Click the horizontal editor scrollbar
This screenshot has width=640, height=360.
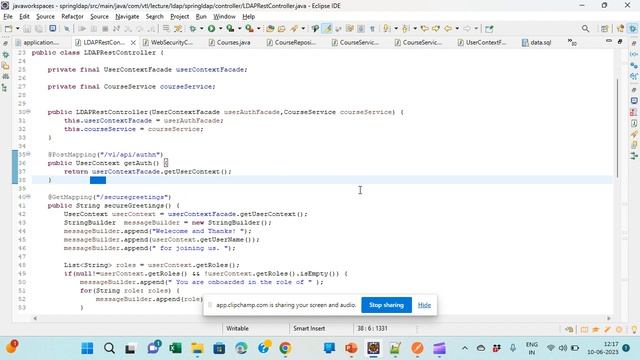[x=322, y=318]
